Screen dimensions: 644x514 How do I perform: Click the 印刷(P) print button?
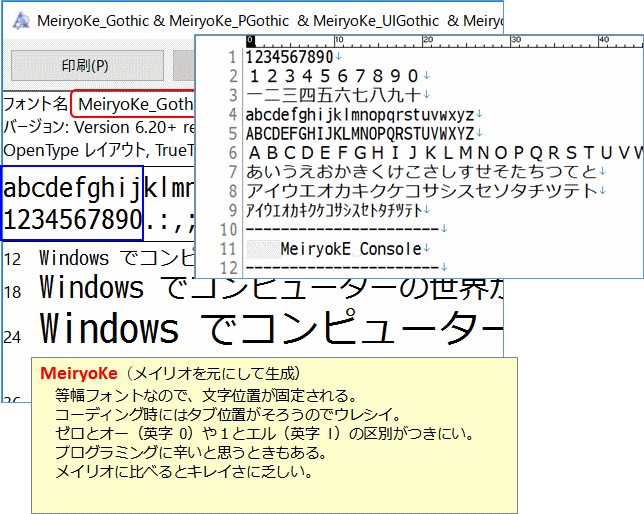pos(87,65)
